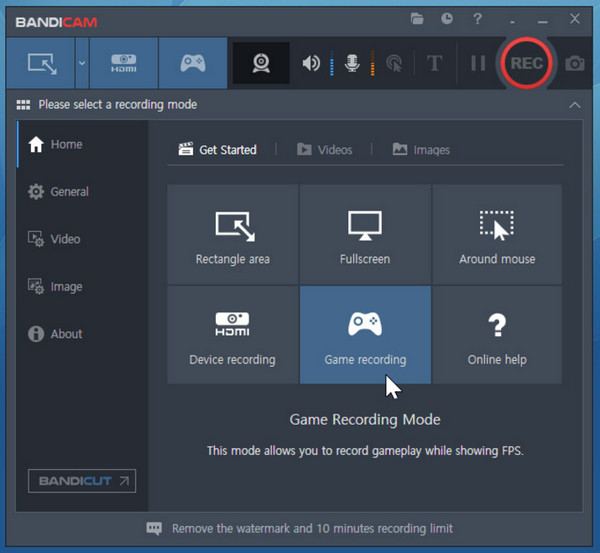Click the BANDICAM logo

point(56,22)
